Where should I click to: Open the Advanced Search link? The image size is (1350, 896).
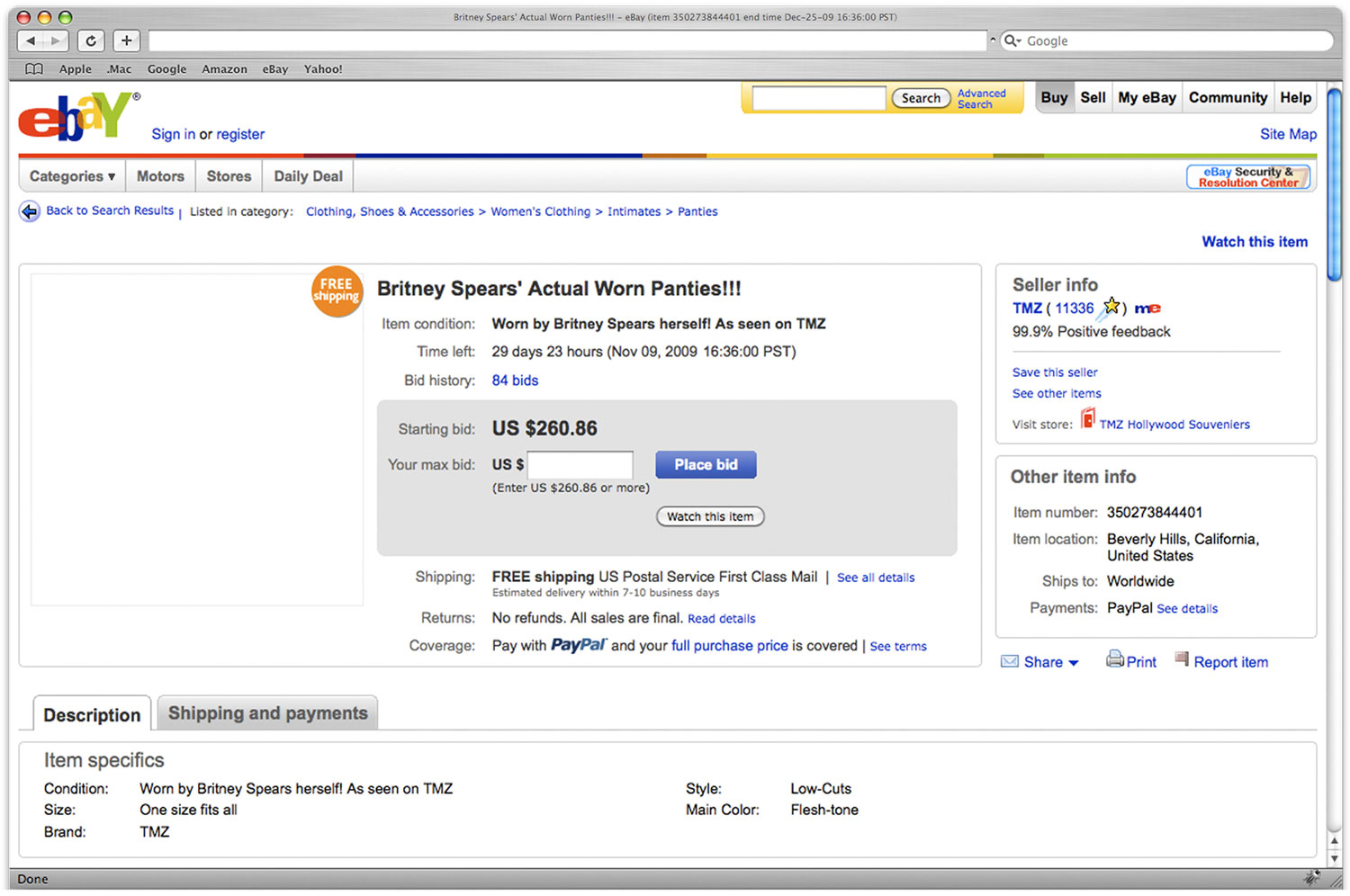pyautogui.click(x=981, y=99)
